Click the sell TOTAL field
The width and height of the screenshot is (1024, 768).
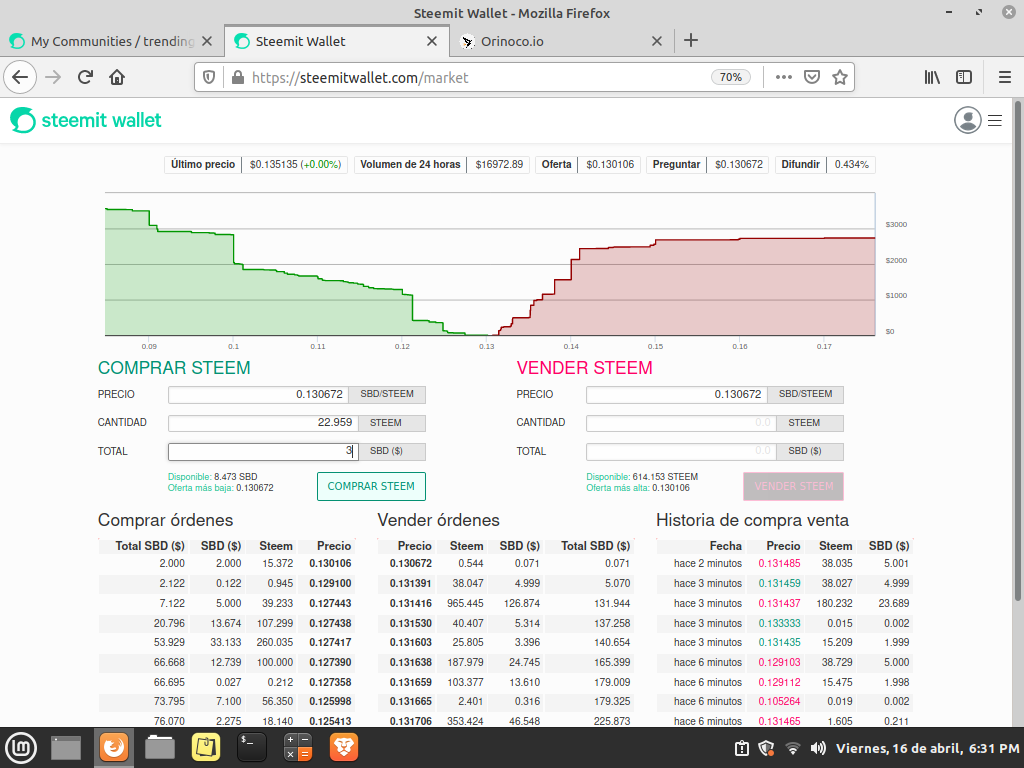[680, 451]
